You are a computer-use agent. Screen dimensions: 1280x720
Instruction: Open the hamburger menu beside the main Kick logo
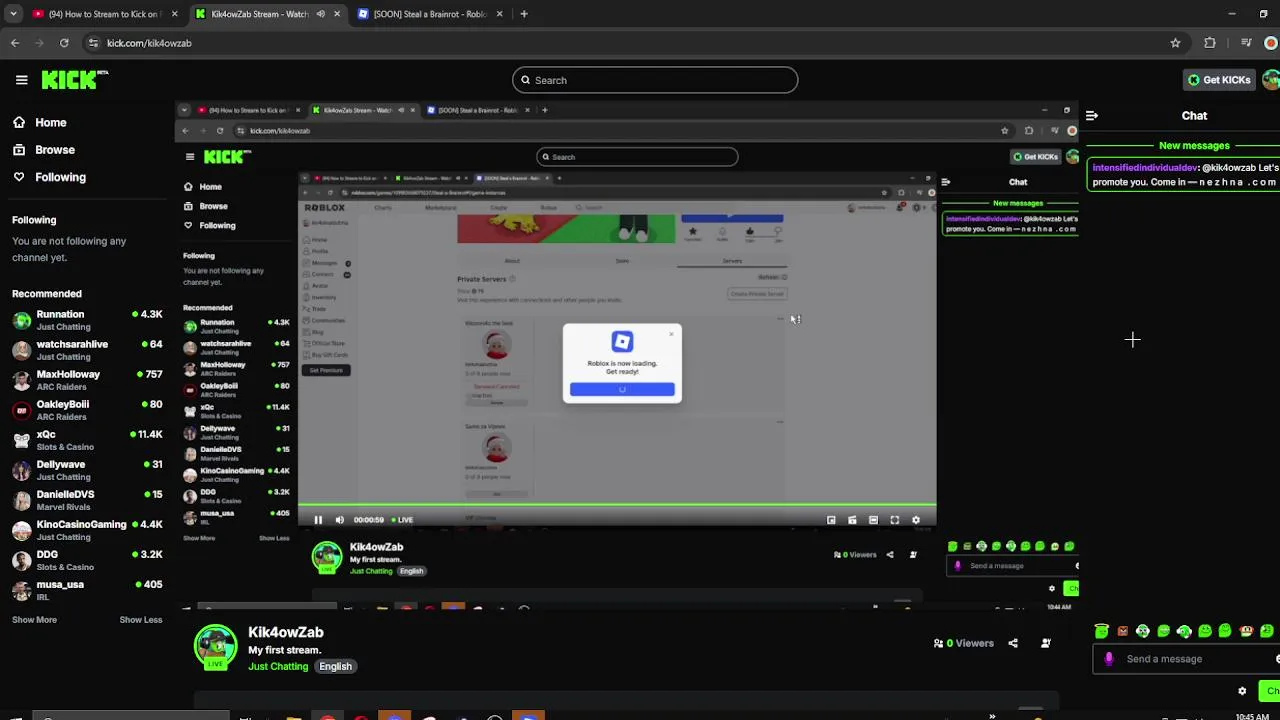21,80
